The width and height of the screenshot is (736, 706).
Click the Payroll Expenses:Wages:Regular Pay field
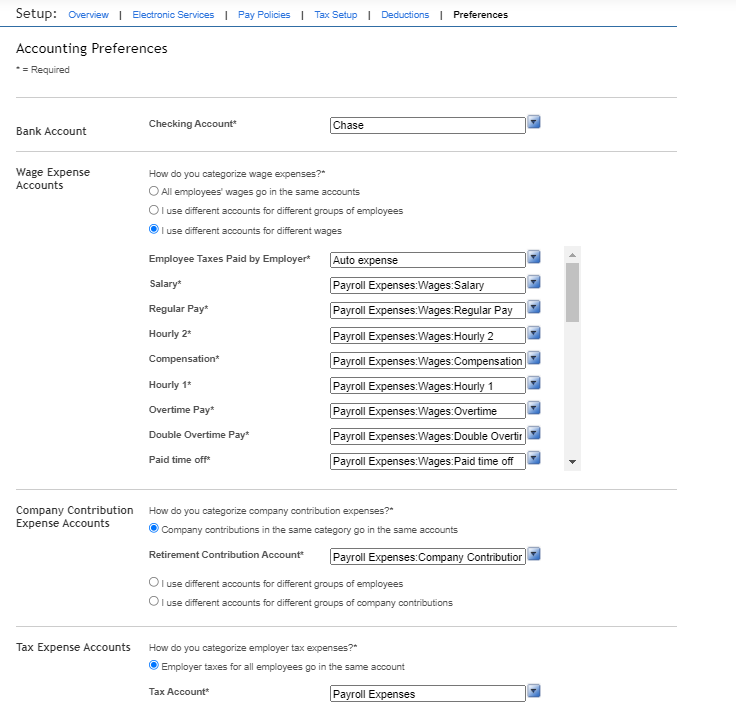[x=428, y=310]
